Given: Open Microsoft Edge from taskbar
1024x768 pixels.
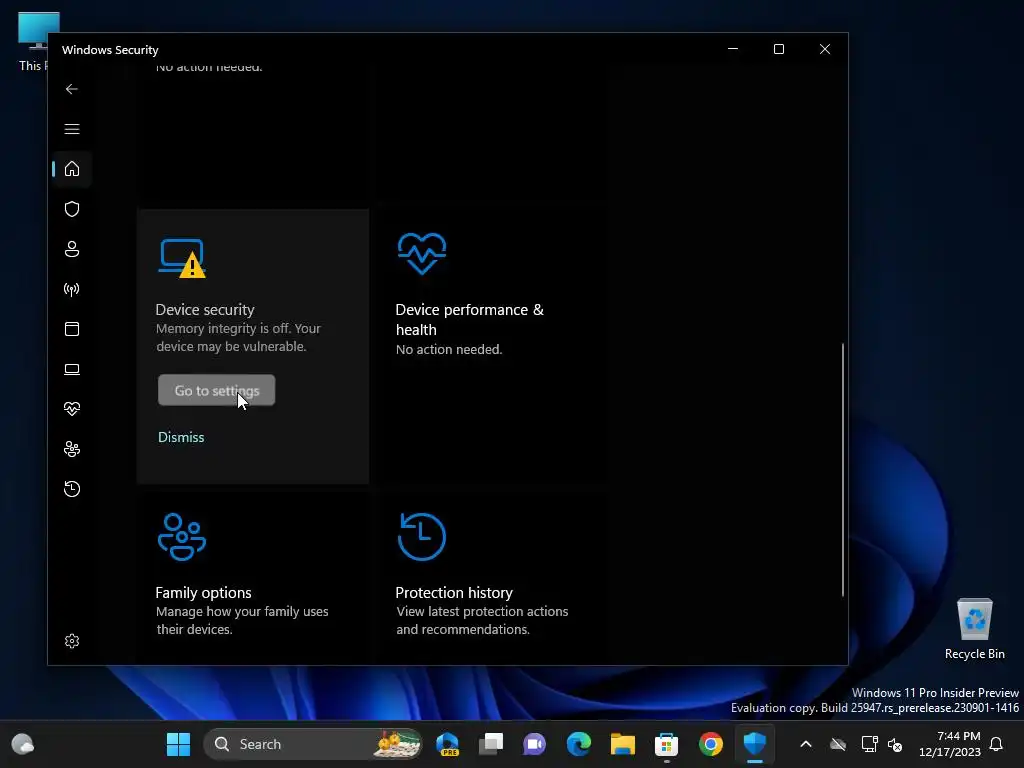Looking at the screenshot, I should (x=579, y=744).
